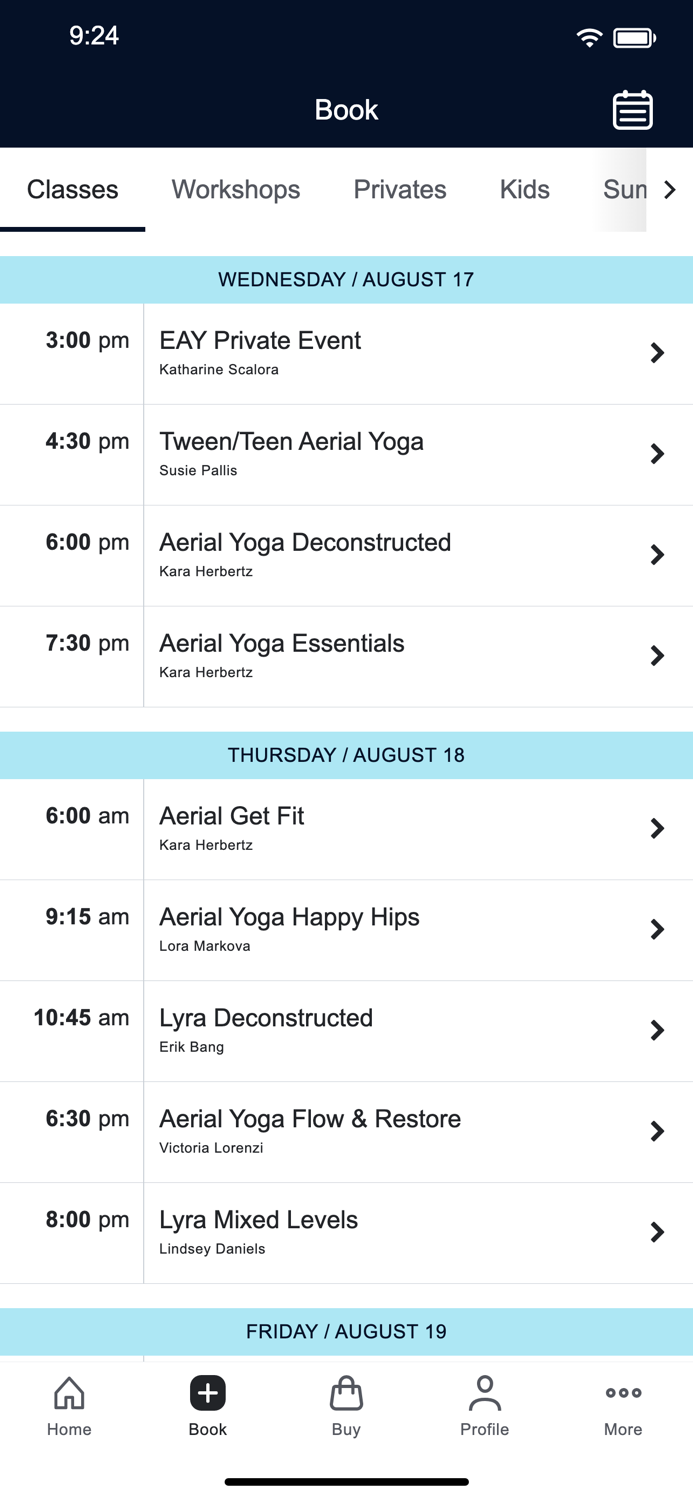Open the More options menu

(623, 1405)
